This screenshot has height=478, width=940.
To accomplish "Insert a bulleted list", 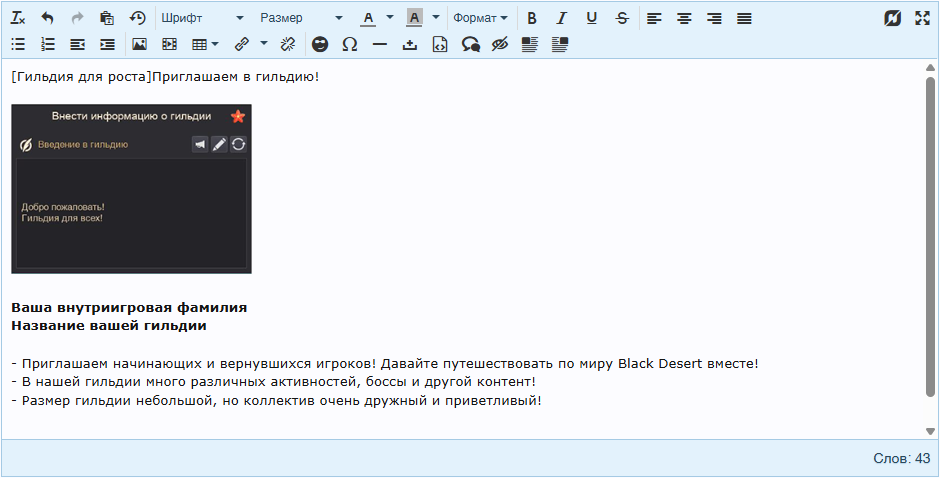I will (x=18, y=44).
